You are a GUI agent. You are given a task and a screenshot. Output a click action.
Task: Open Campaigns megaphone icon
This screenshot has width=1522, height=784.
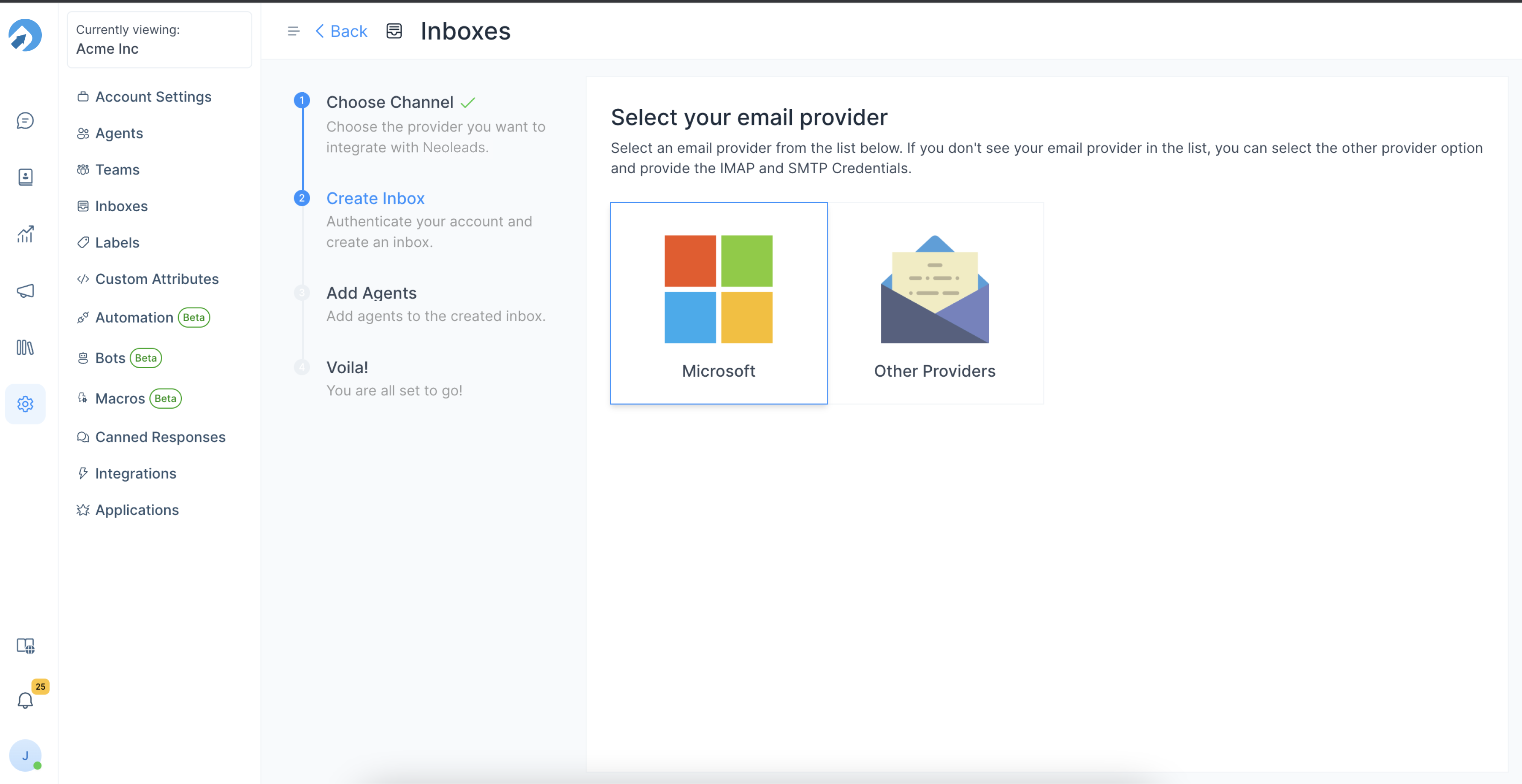pyautogui.click(x=25, y=291)
